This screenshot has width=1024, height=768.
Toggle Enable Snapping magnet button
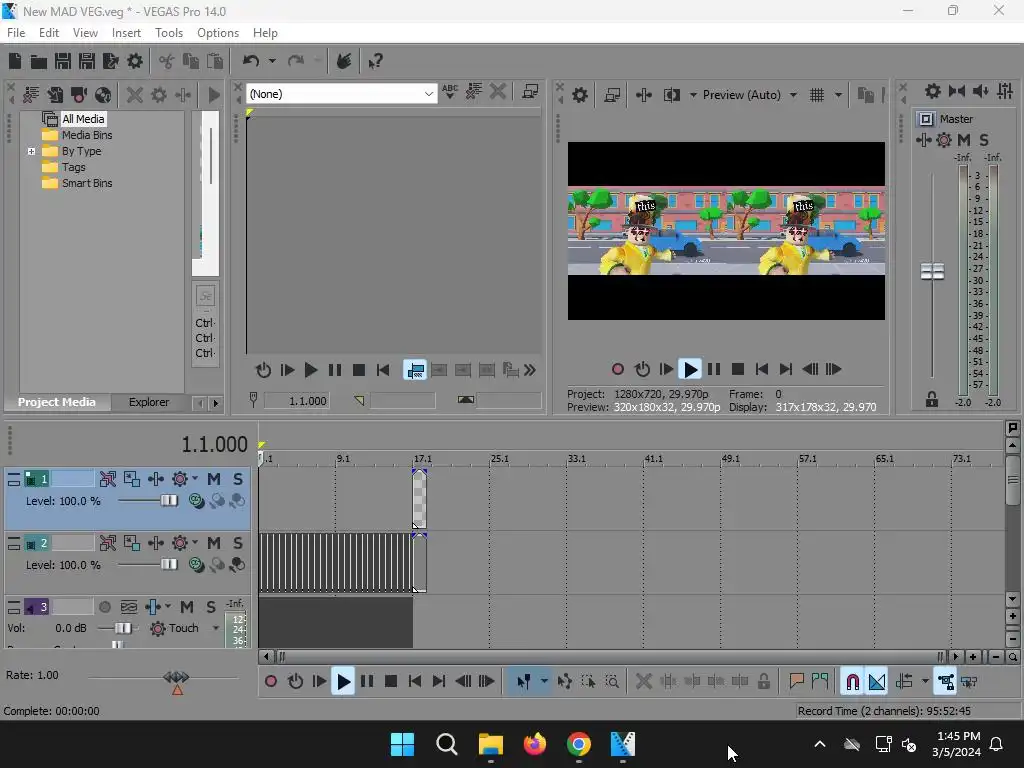pos(852,681)
